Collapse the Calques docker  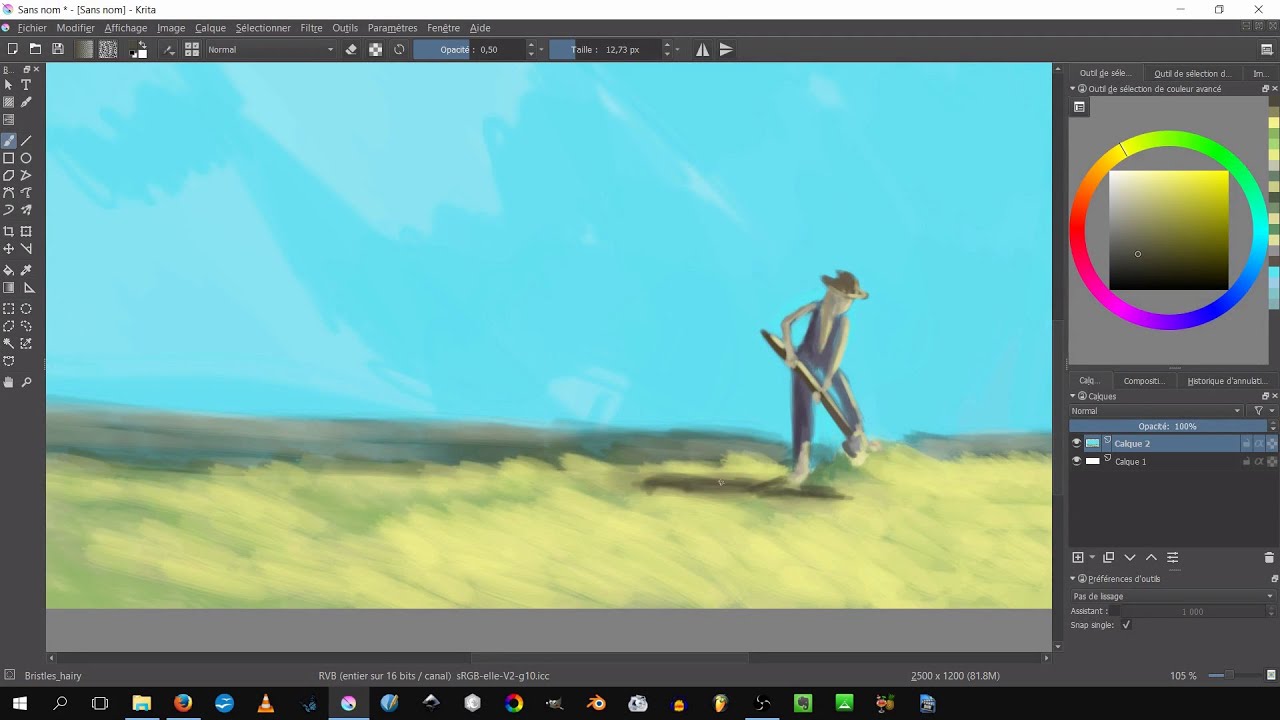point(1073,396)
